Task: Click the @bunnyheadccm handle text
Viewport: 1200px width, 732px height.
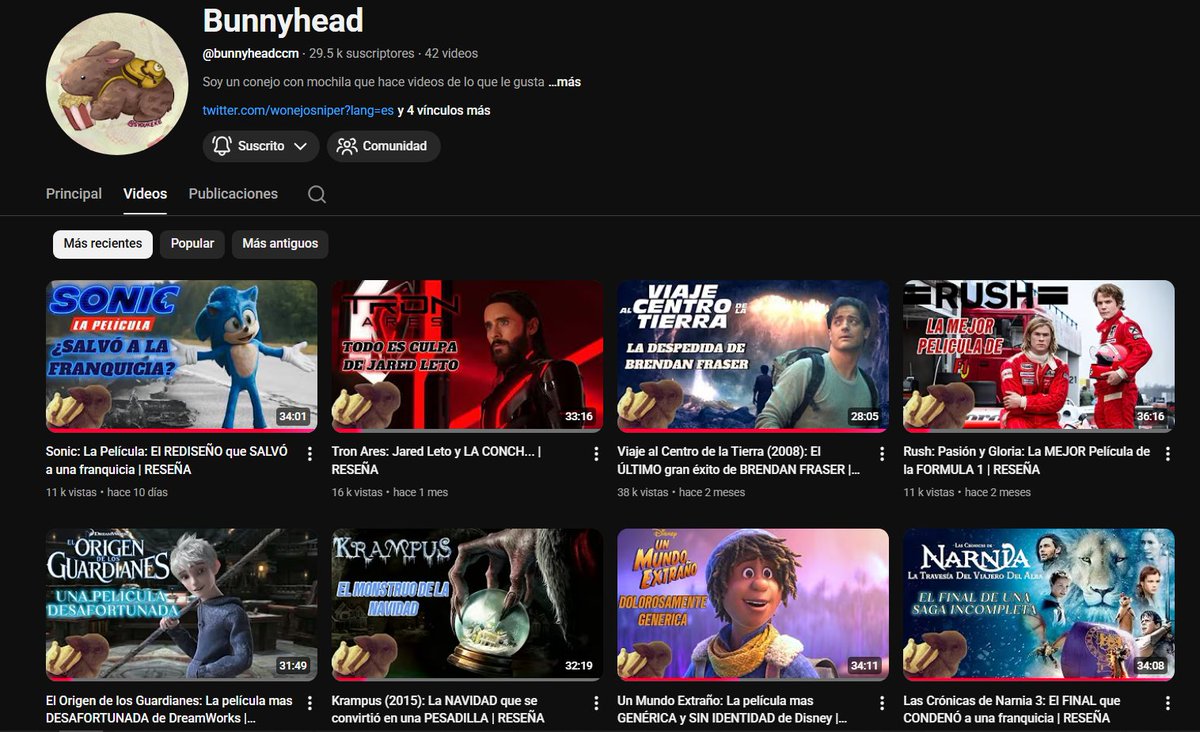Action: click(x=251, y=53)
